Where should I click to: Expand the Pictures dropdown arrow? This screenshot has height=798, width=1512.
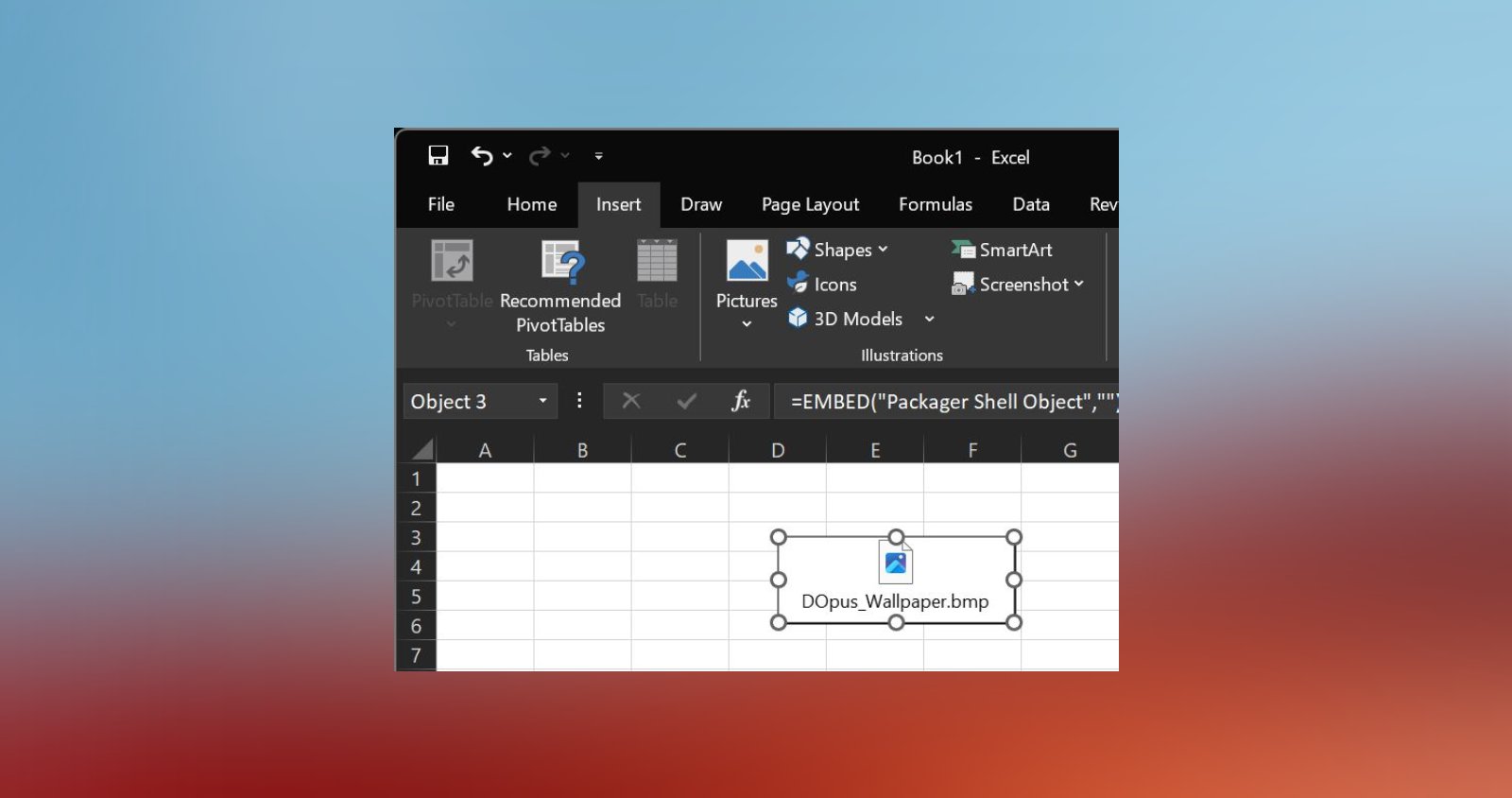pos(747,323)
